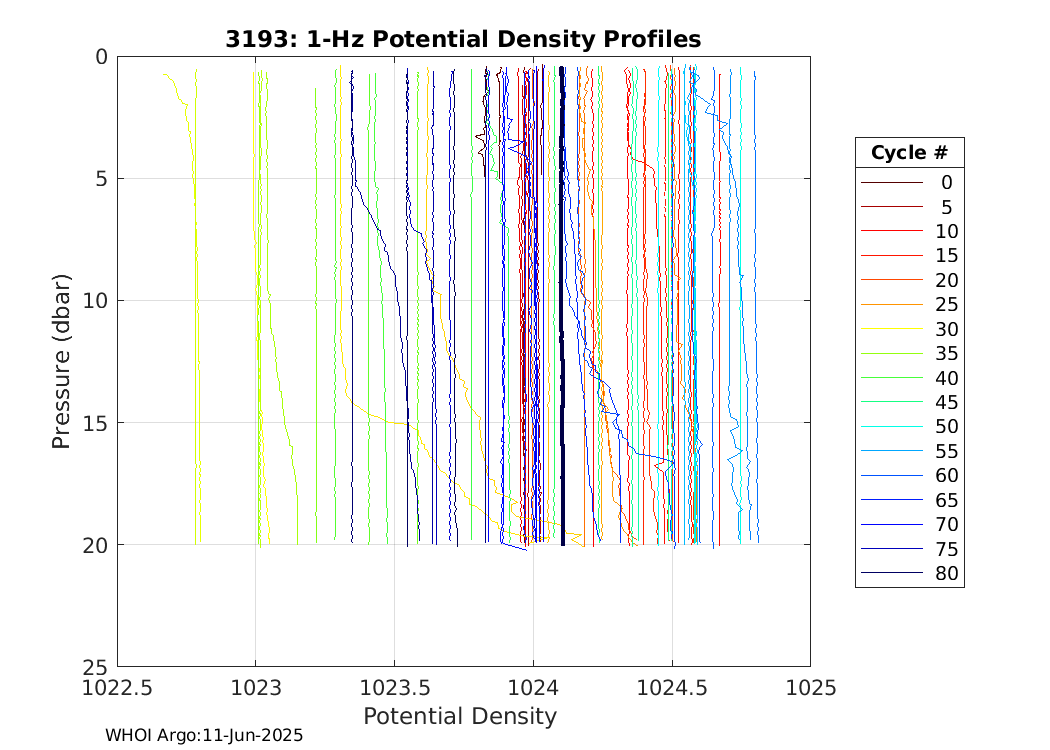Click the 'WHOI Argo:11-Jun-2025' footer text
Viewport: 1050px width, 750px height.
click(204, 735)
